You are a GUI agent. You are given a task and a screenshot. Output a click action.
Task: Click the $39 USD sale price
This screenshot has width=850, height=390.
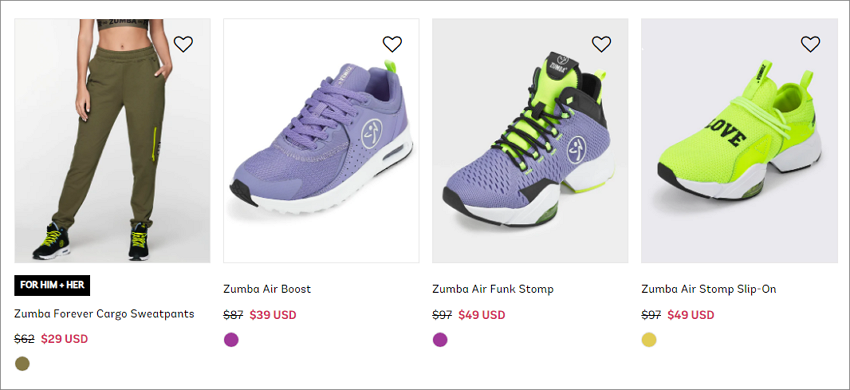[273, 315]
